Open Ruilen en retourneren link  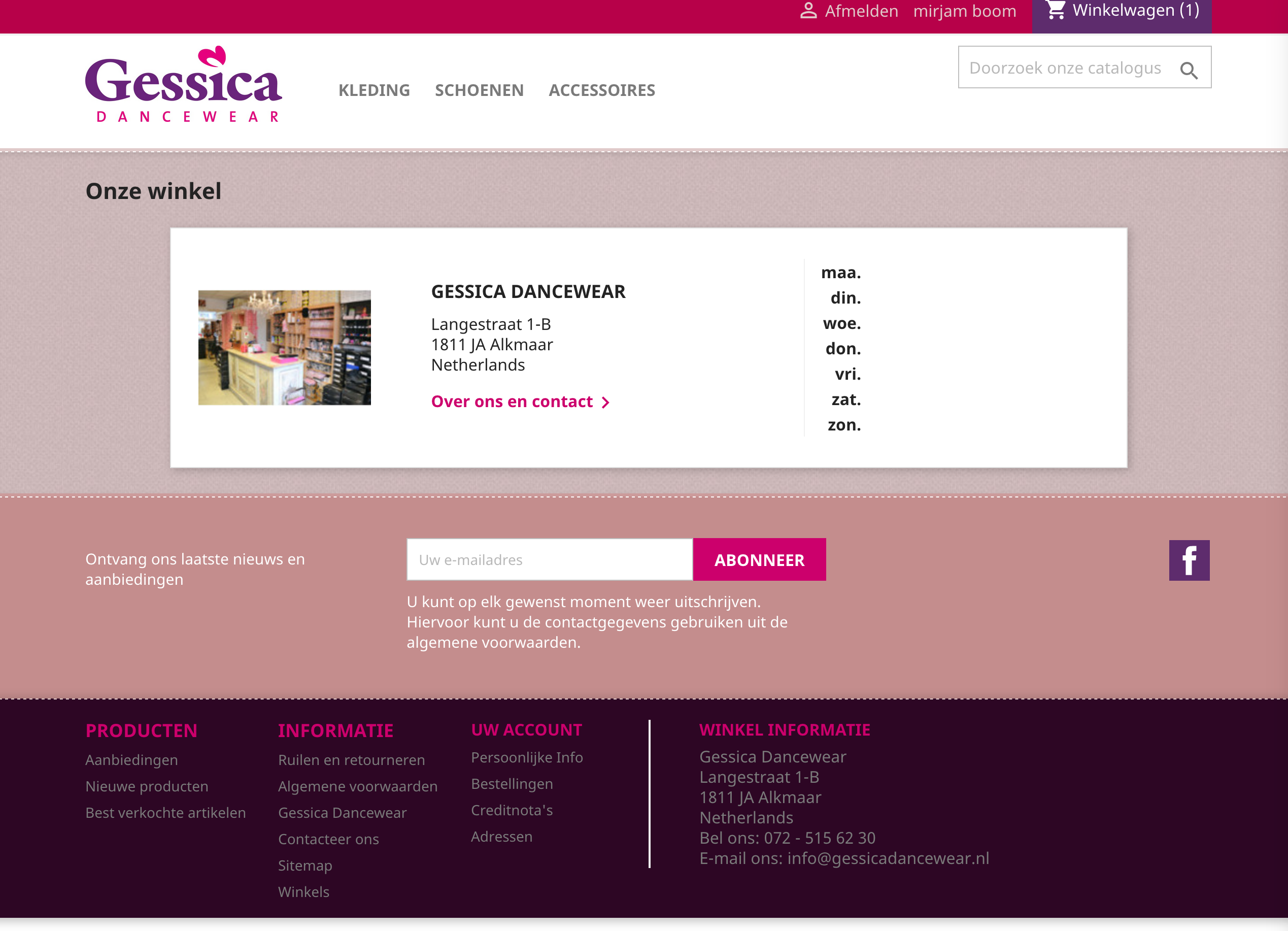351,759
